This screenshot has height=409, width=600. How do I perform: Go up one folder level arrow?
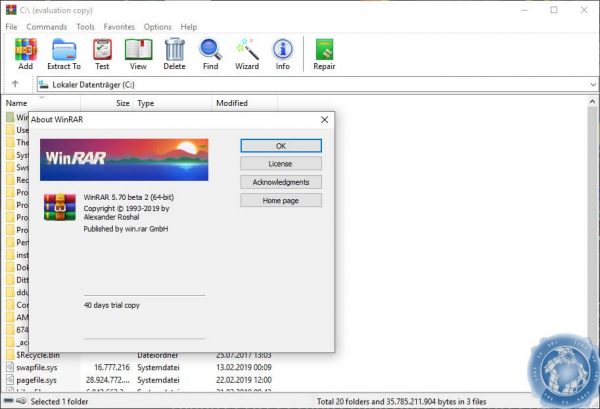click(x=15, y=84)
